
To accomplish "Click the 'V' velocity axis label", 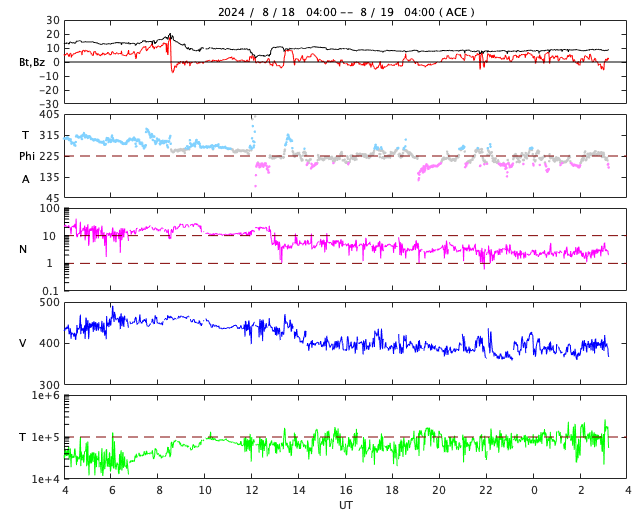I will coord(23,343).
